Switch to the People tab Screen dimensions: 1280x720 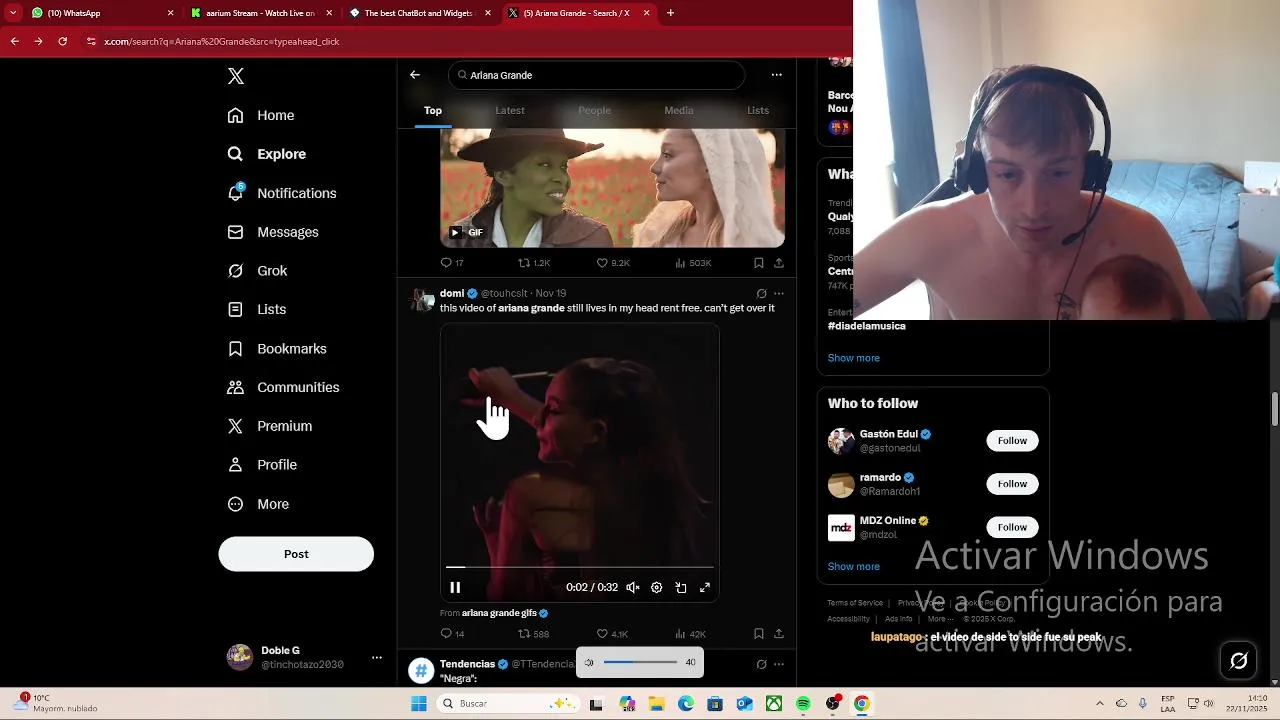594,110
